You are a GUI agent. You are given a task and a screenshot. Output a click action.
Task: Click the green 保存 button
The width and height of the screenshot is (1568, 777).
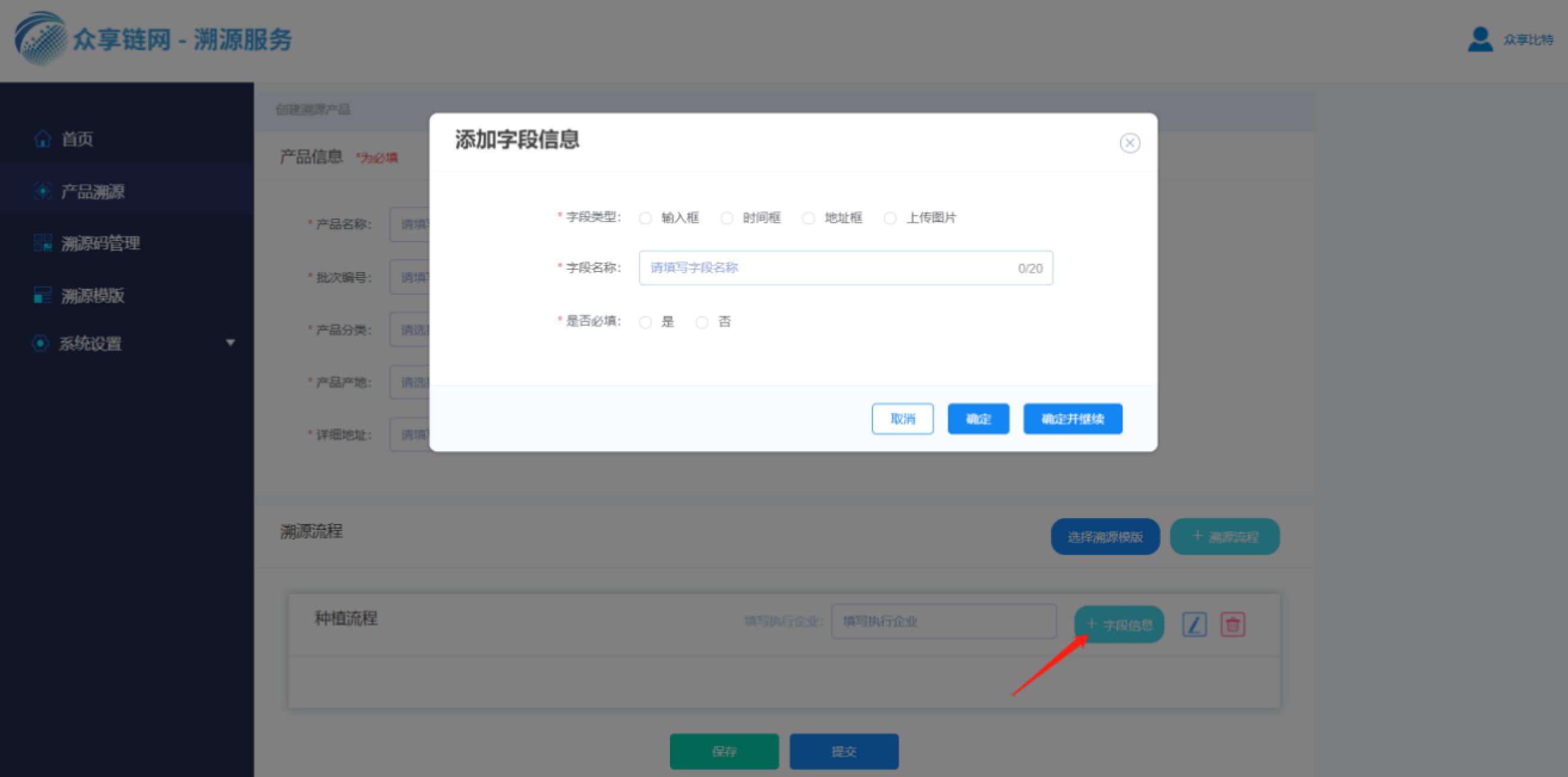[x=724, y=751]
